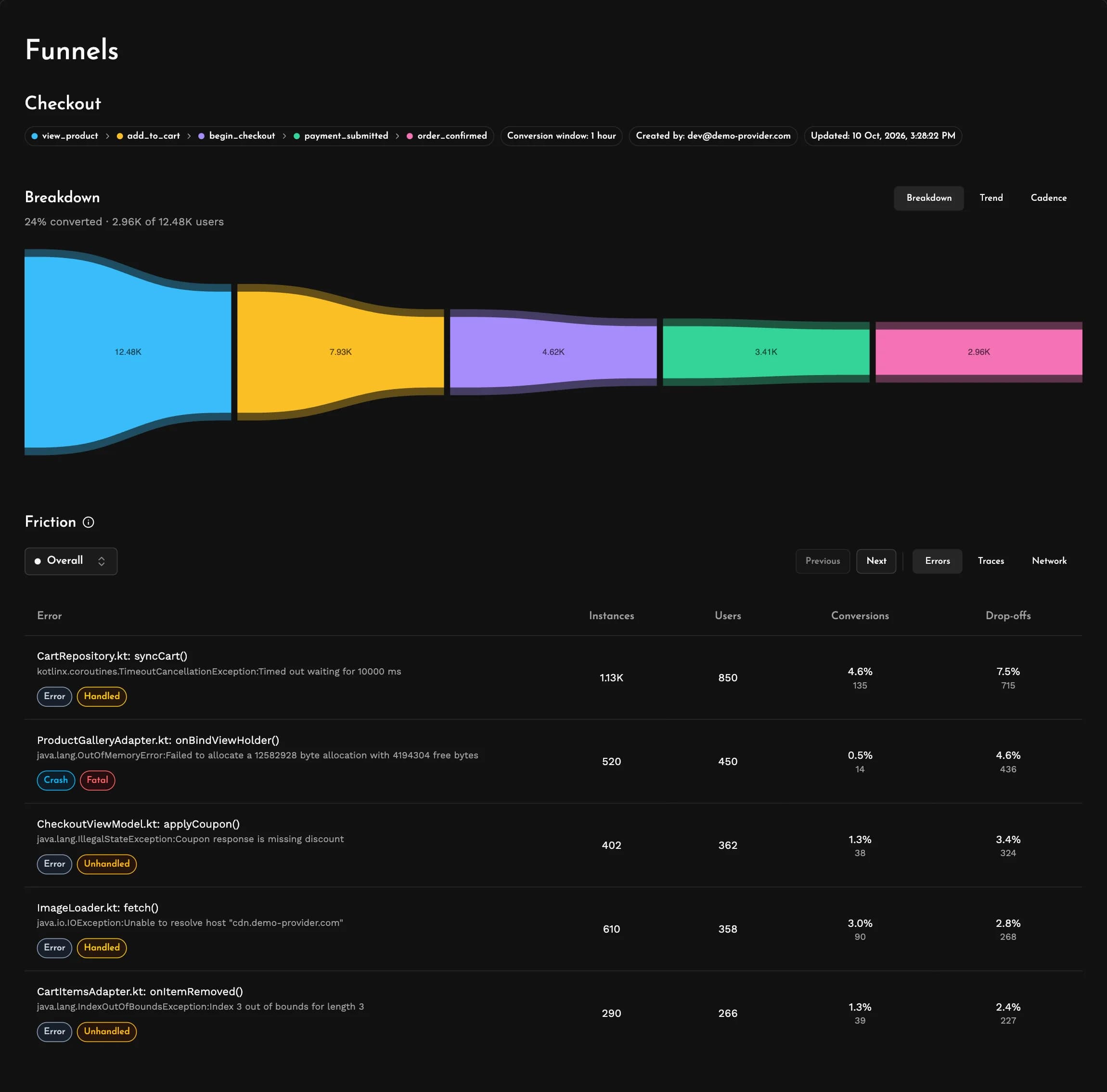Click the view_product step chip

[65, 136]
